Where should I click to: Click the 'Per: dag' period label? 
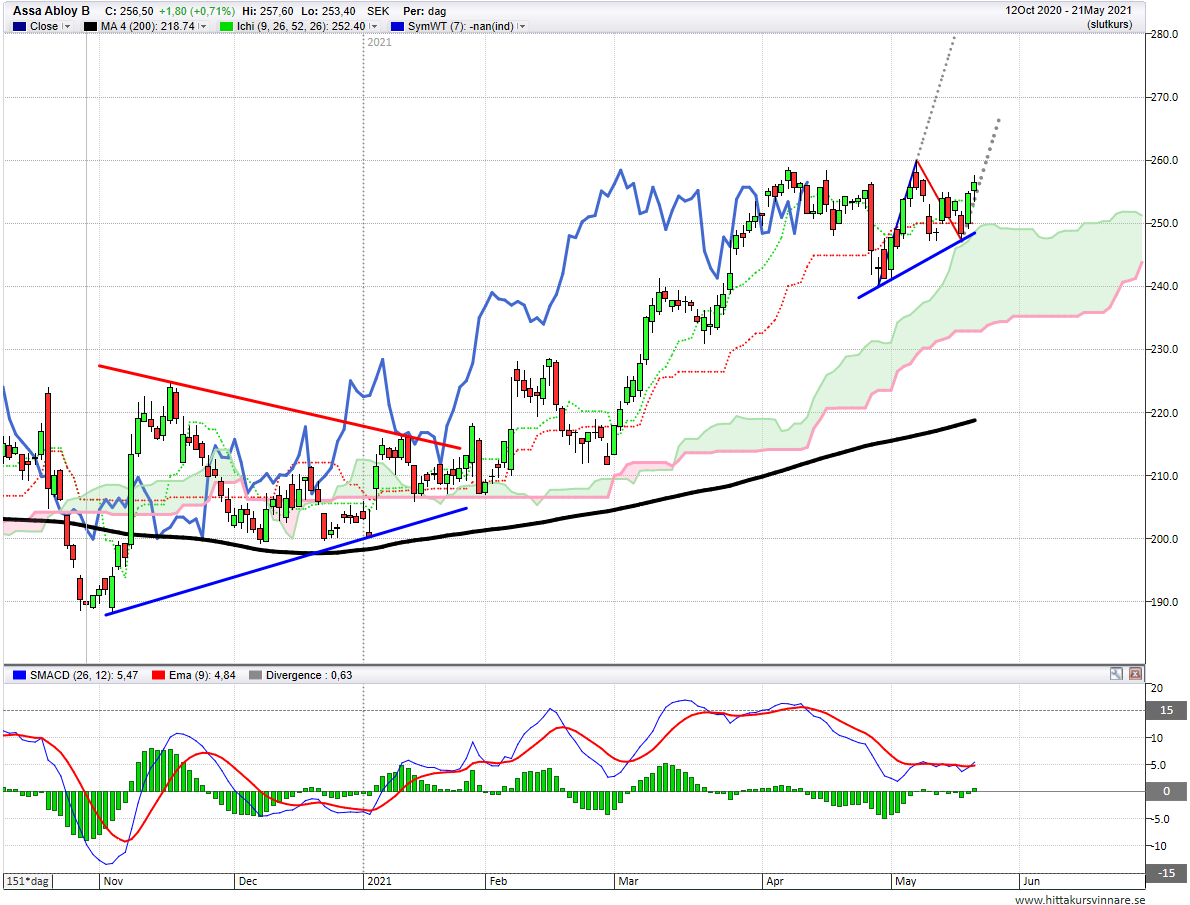(x=424, y=11)
